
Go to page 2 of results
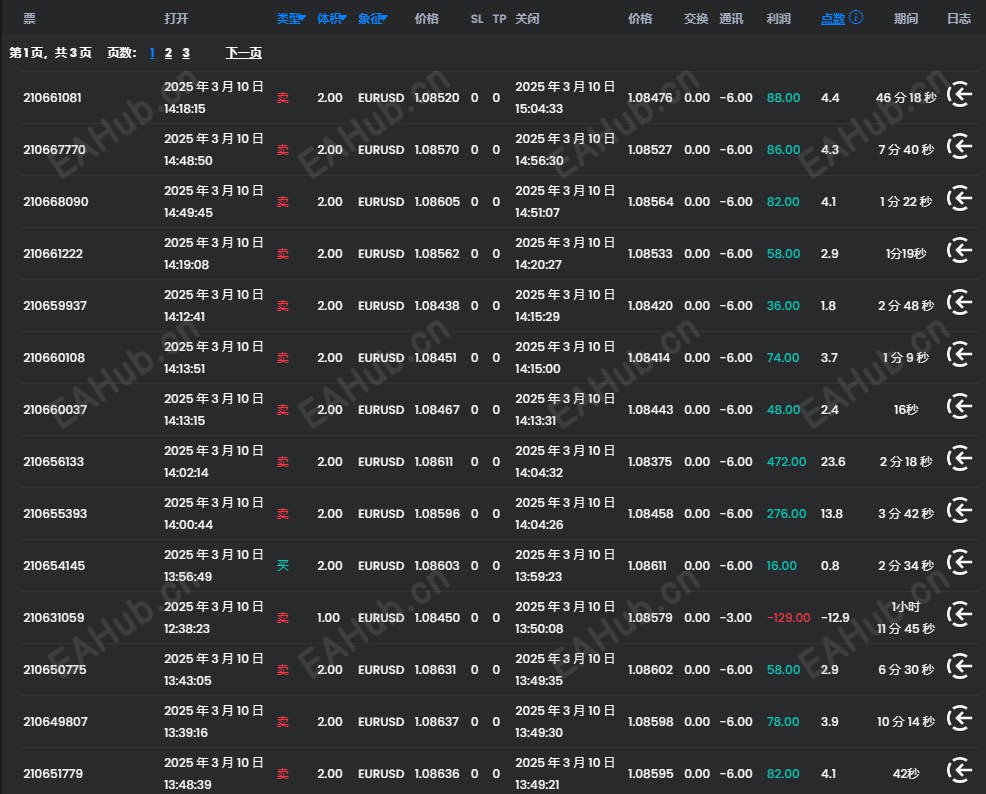(x=168, y=53)
